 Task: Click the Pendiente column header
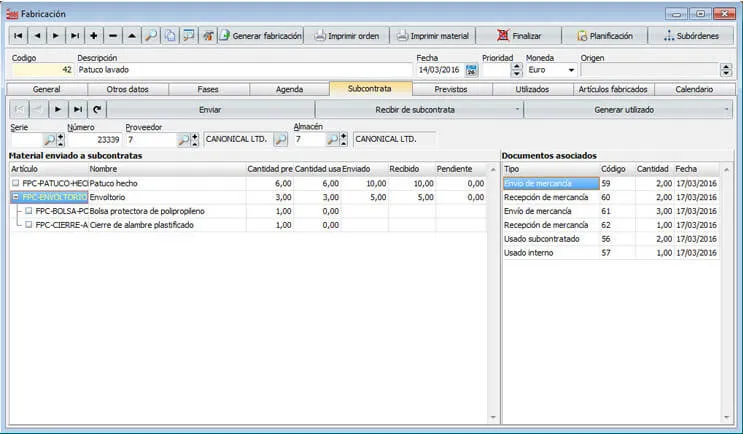pos(461,169)
